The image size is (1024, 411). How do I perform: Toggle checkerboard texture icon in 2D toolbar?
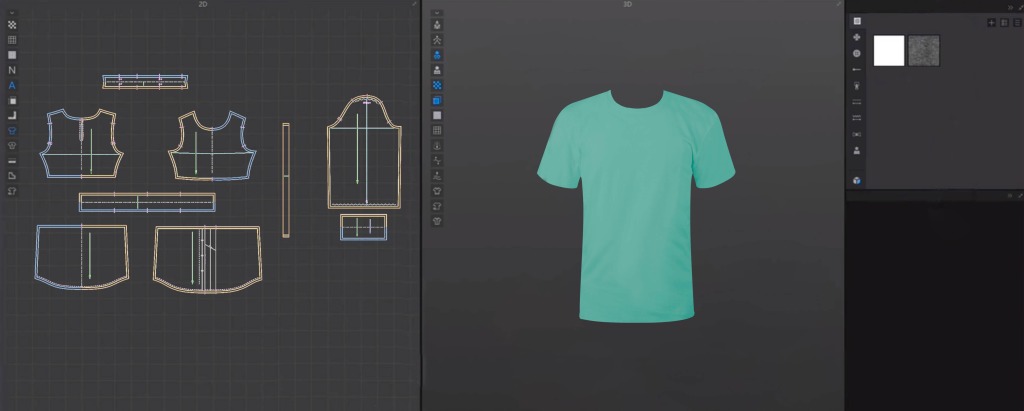(x=12, y=25)
